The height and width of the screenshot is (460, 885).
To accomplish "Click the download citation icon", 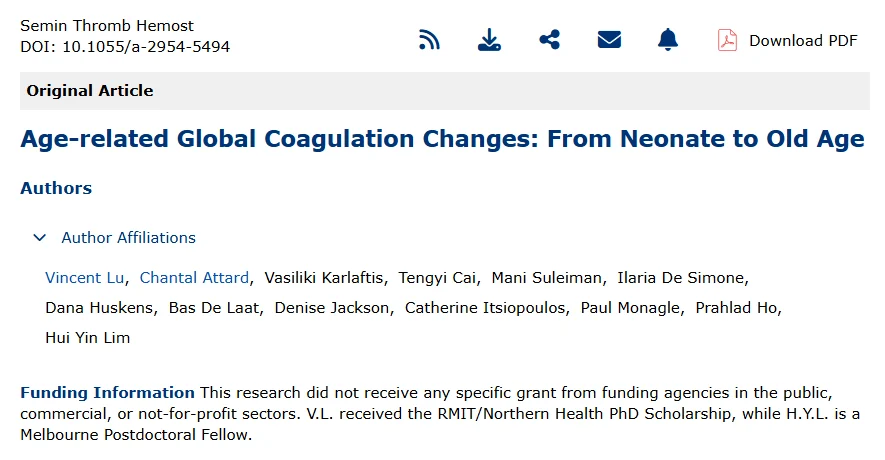I will [x=489, y=40].
